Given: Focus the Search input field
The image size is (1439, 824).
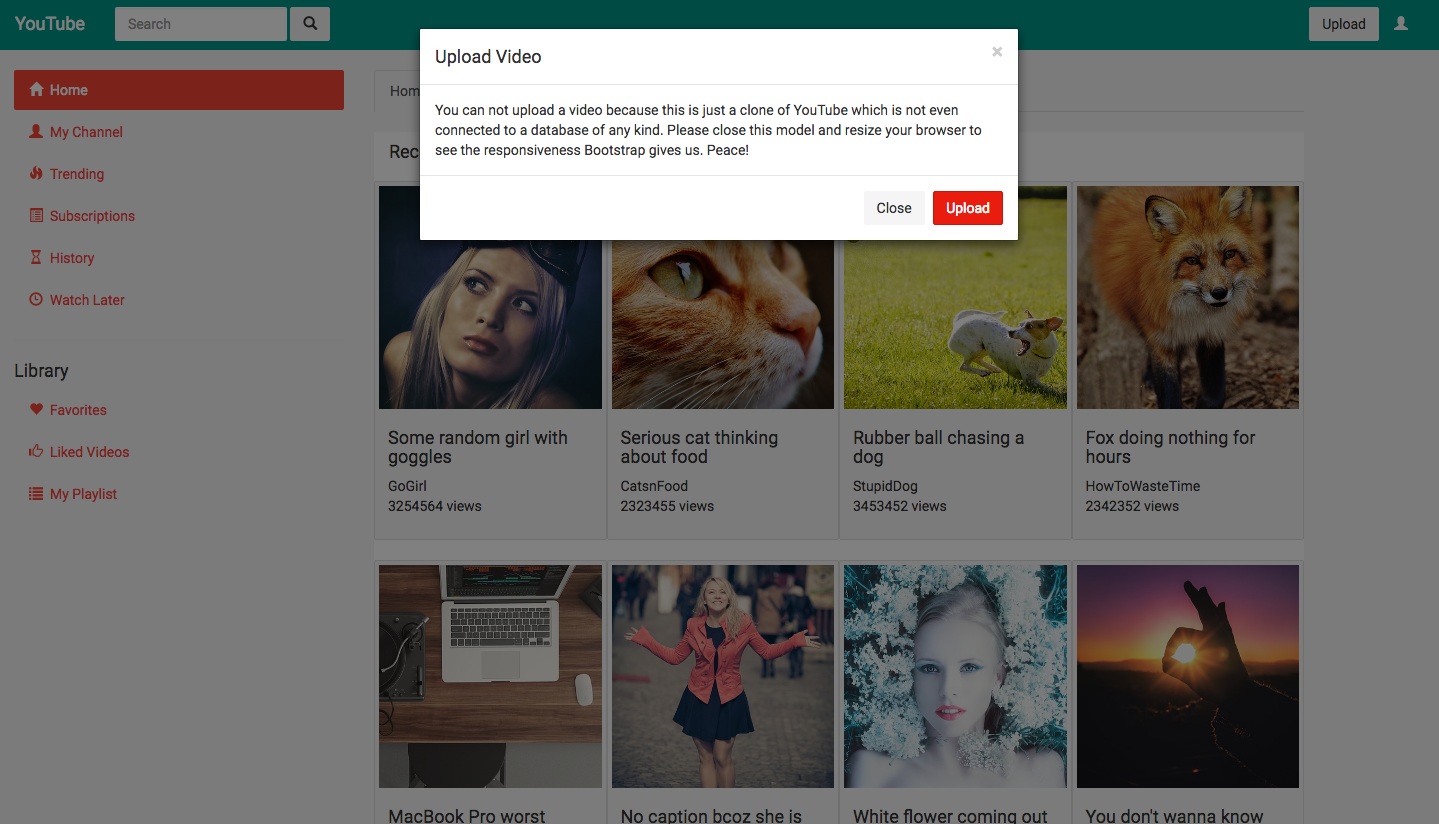Looking at the screenshot, I should tap(201, 24).
